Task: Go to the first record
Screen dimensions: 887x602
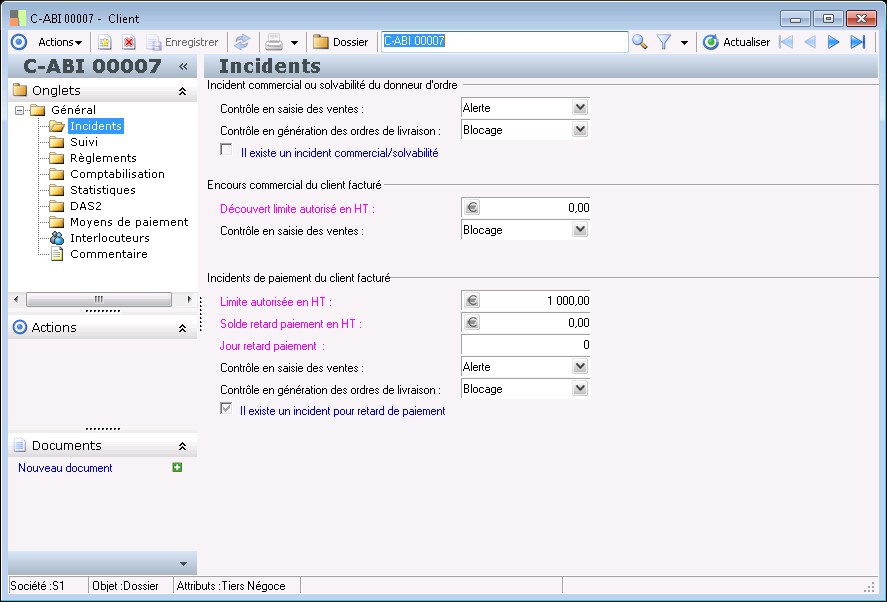Action: (x=786, y=42)
